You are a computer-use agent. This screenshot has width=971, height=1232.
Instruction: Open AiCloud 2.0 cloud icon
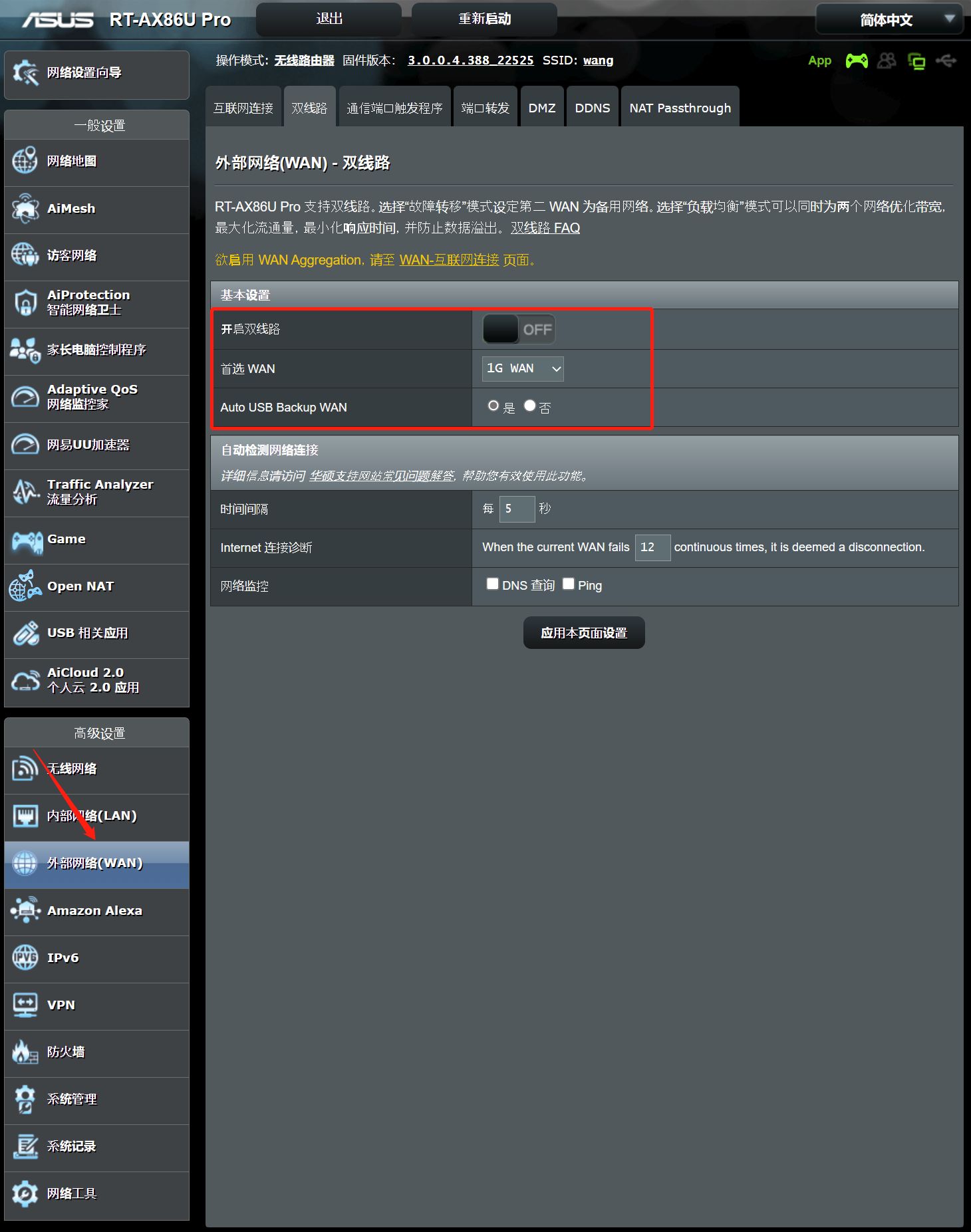tap(25, 681)
